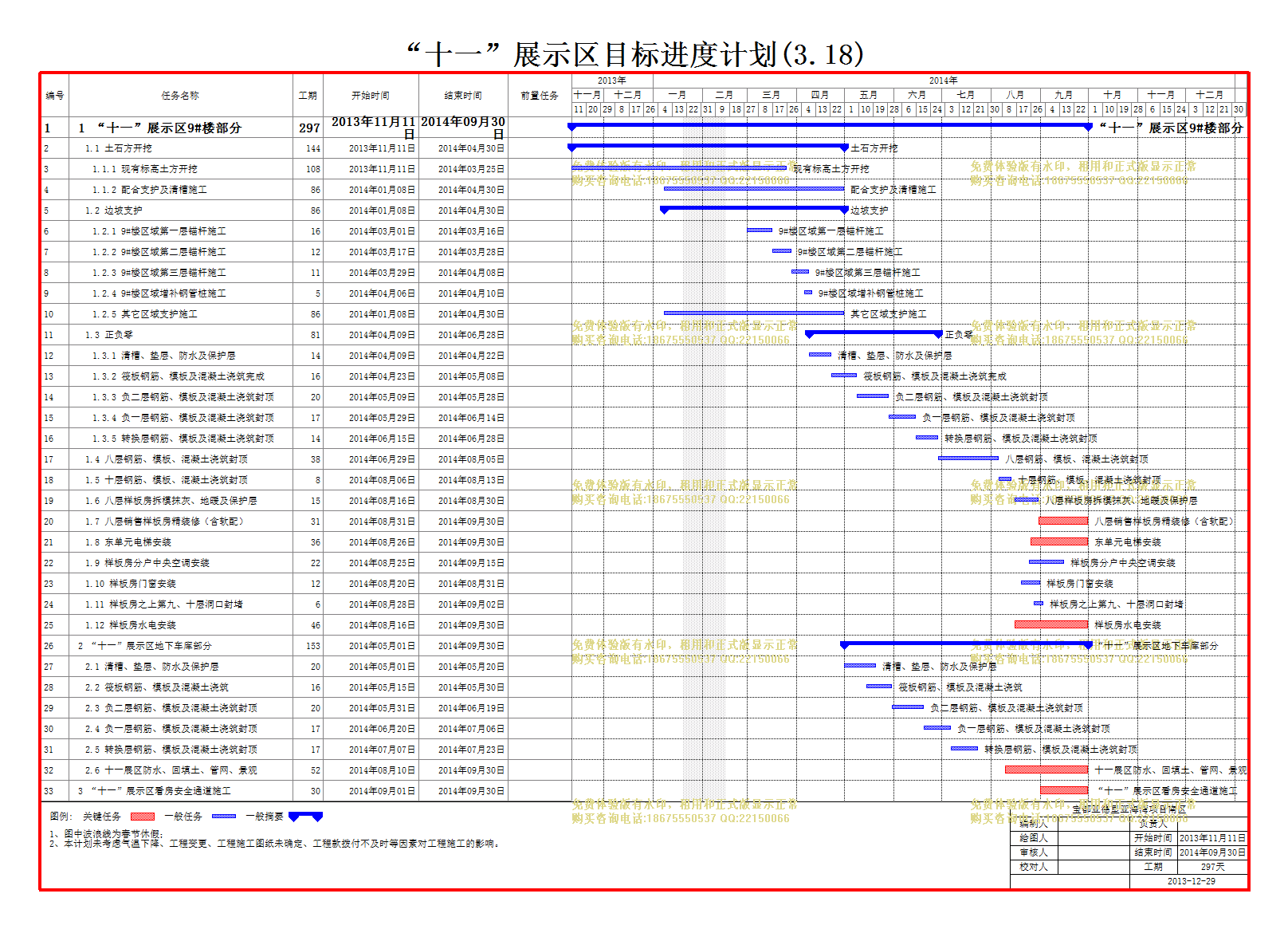Click the 九月 month header on the timeline
Image resolution: width=1288 pixels, height=929 pixels.
click(1063, 95)
